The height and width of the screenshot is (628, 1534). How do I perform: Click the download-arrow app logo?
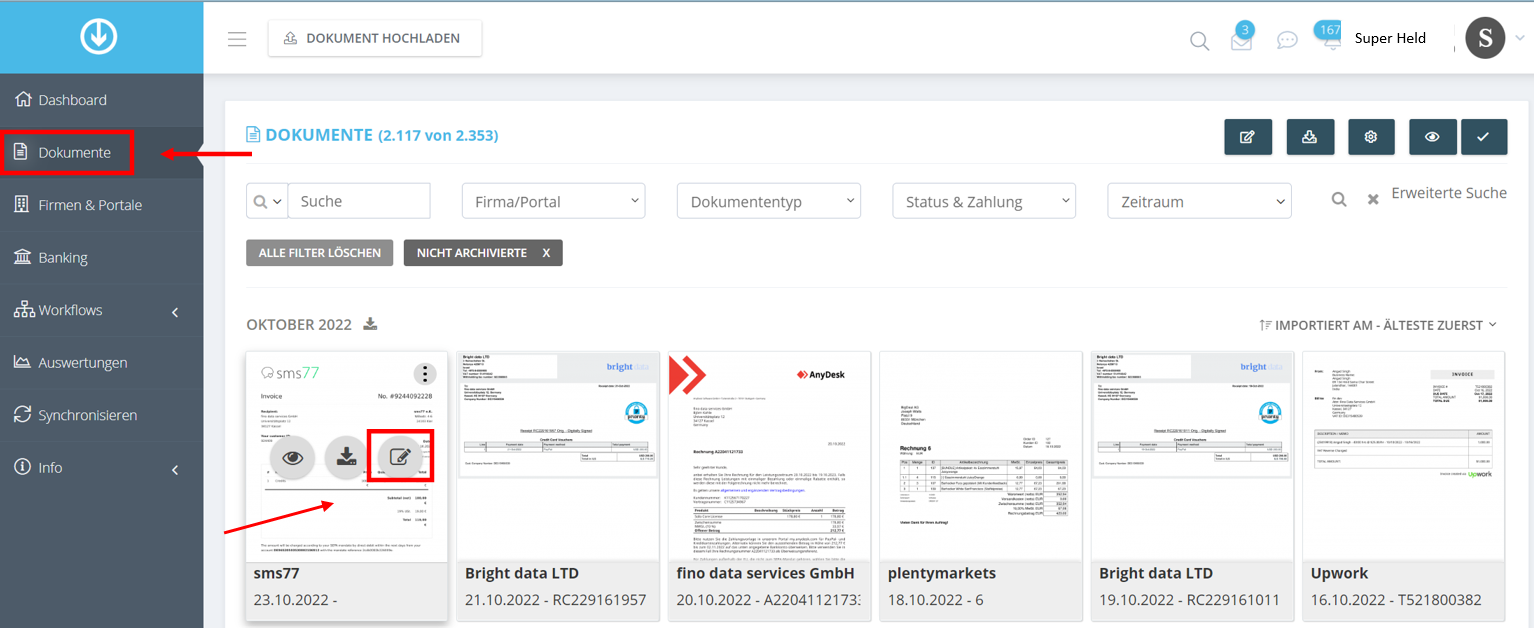100,37
